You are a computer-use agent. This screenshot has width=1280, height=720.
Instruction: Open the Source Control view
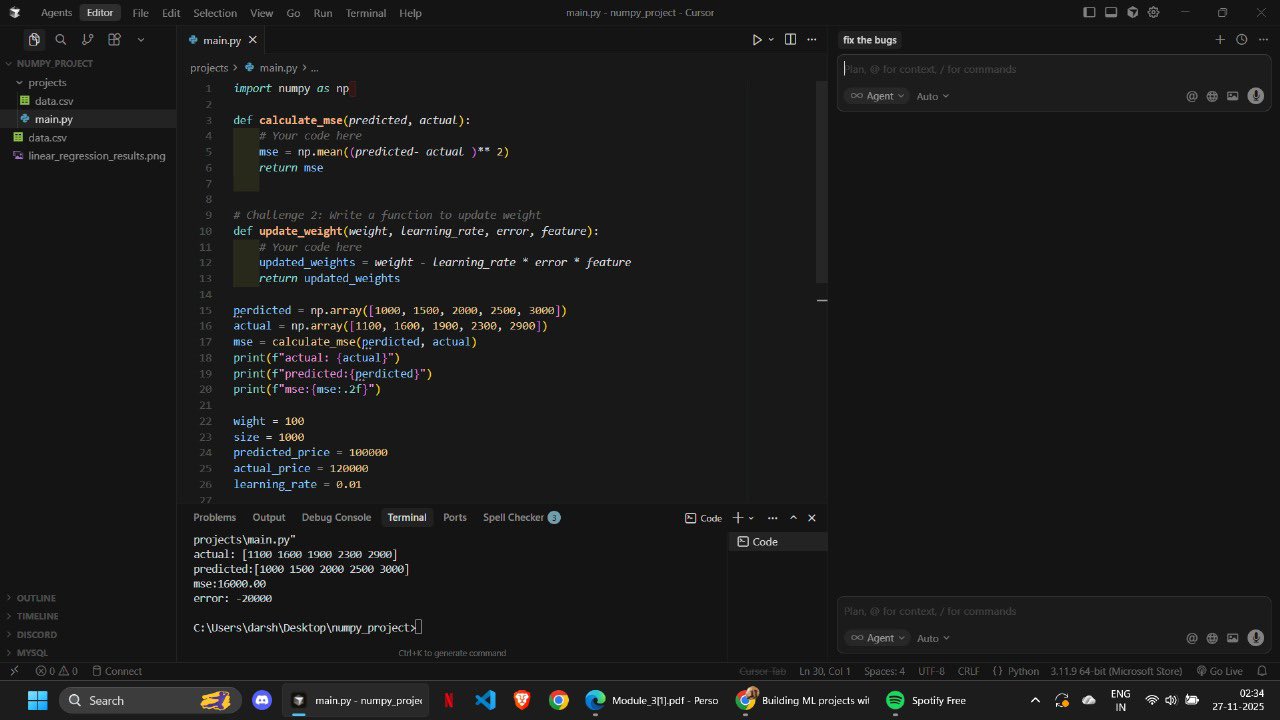(x=87, y=40)
